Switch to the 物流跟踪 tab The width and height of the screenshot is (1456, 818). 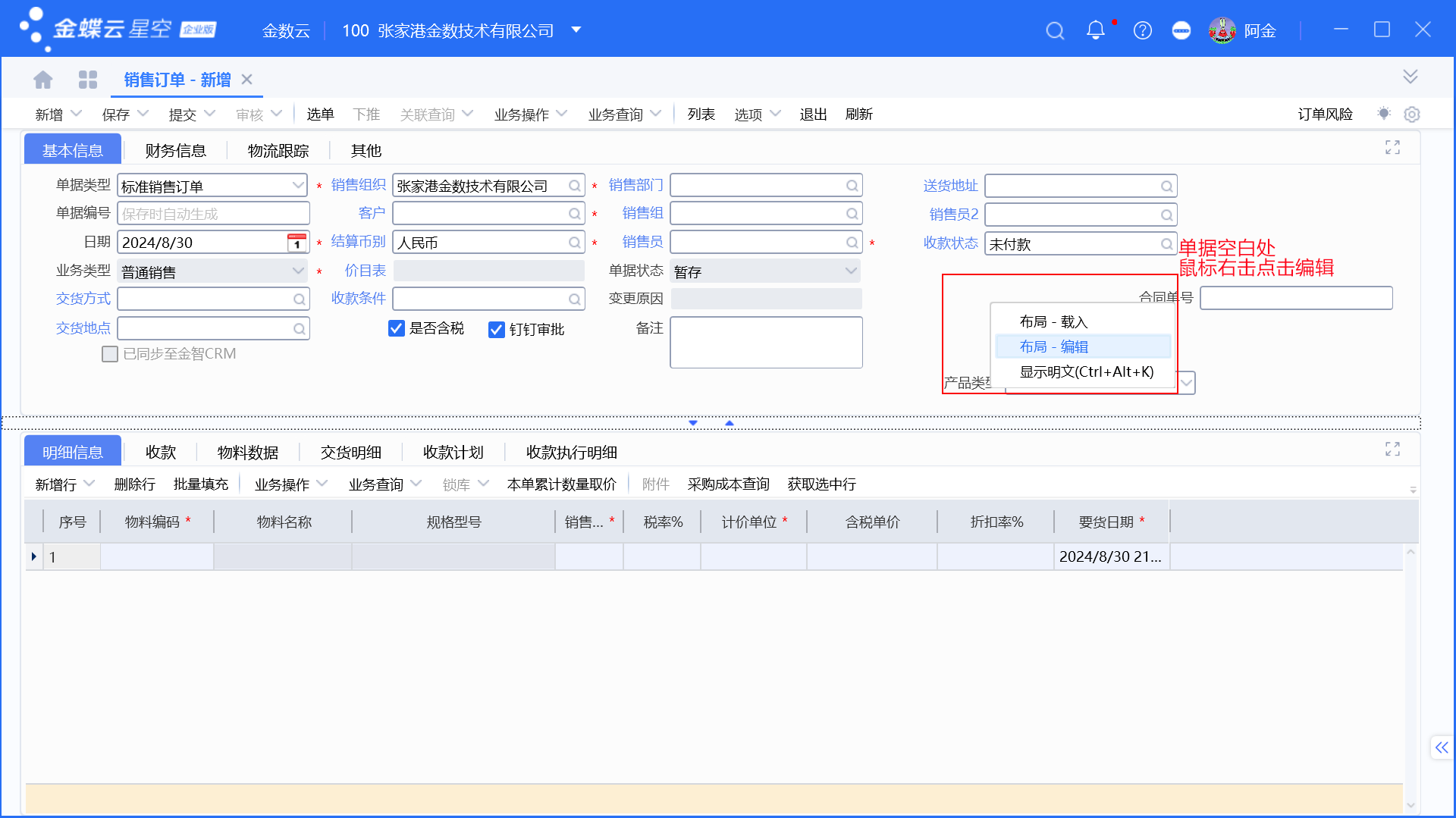point(278,151)
